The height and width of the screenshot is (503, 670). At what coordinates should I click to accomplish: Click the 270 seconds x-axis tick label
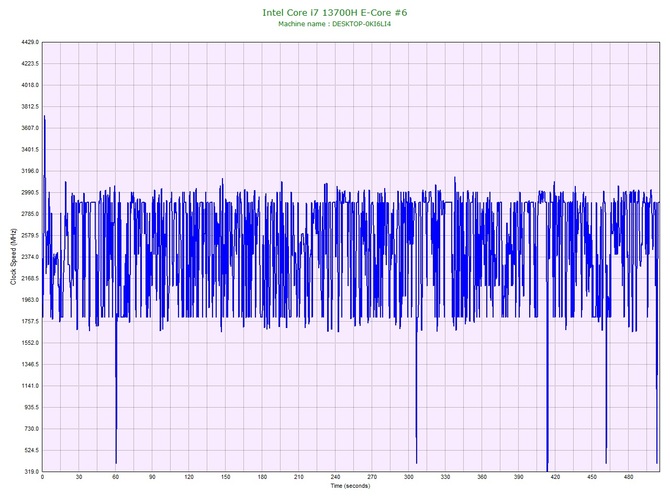point(372,477)
